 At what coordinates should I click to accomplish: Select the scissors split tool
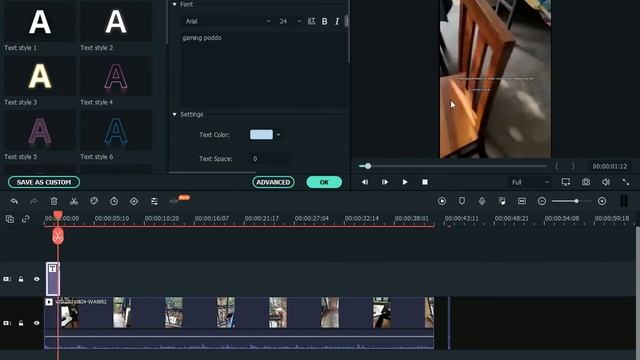[74, 201]
